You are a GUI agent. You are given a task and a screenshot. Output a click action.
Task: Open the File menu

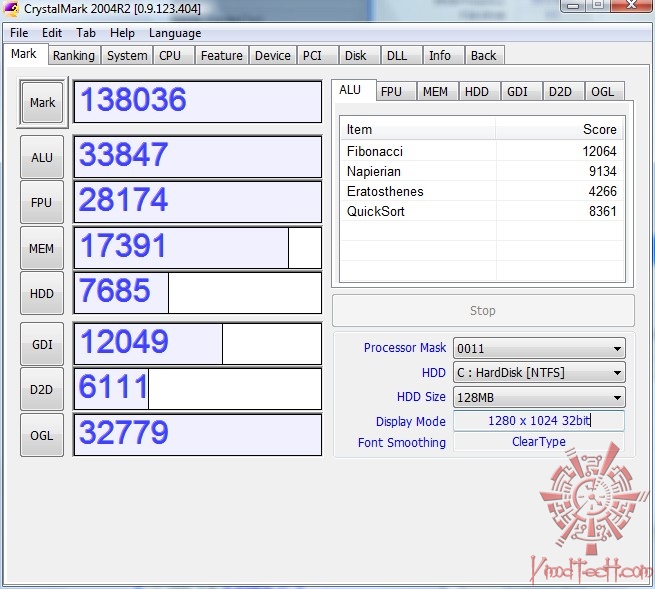point(19,33)
